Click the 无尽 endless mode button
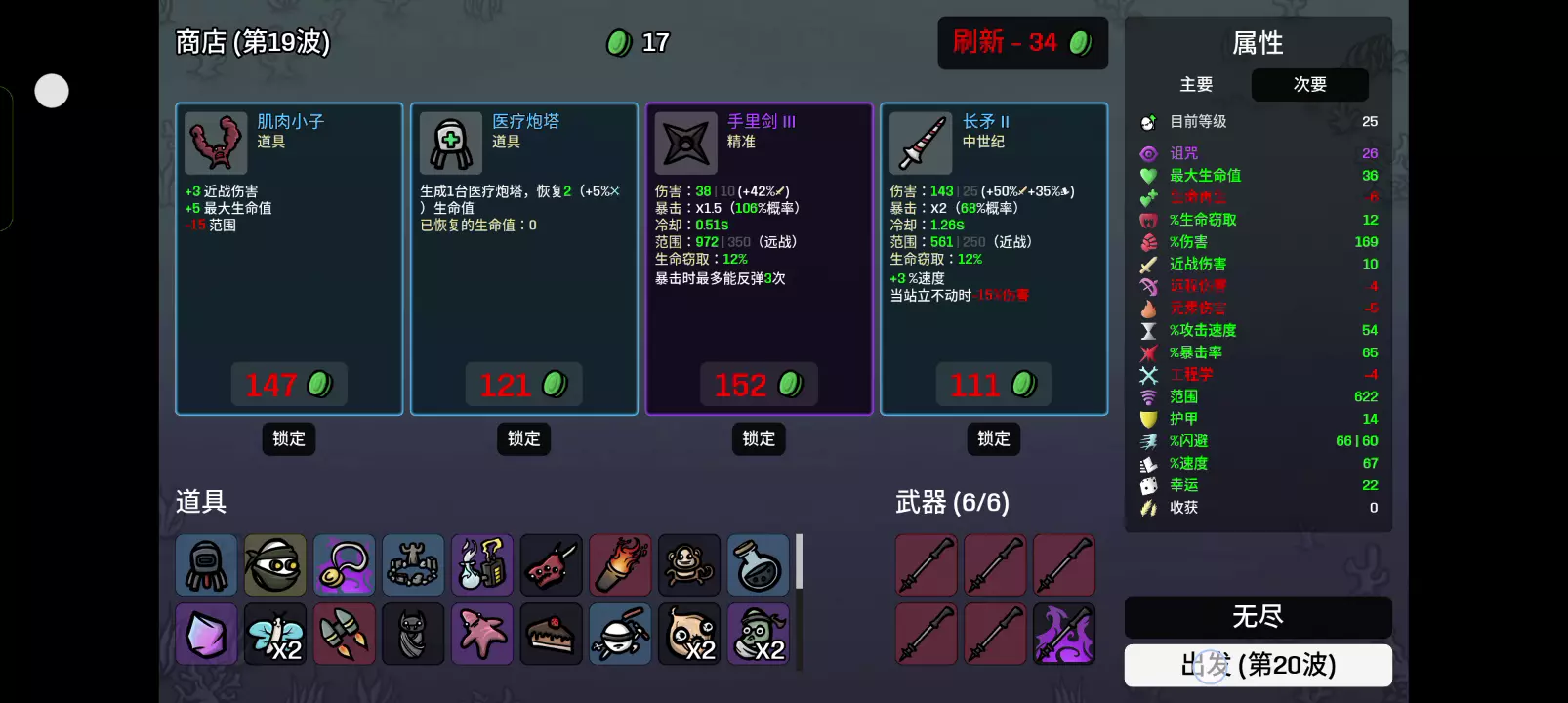 coord(1259,617)
